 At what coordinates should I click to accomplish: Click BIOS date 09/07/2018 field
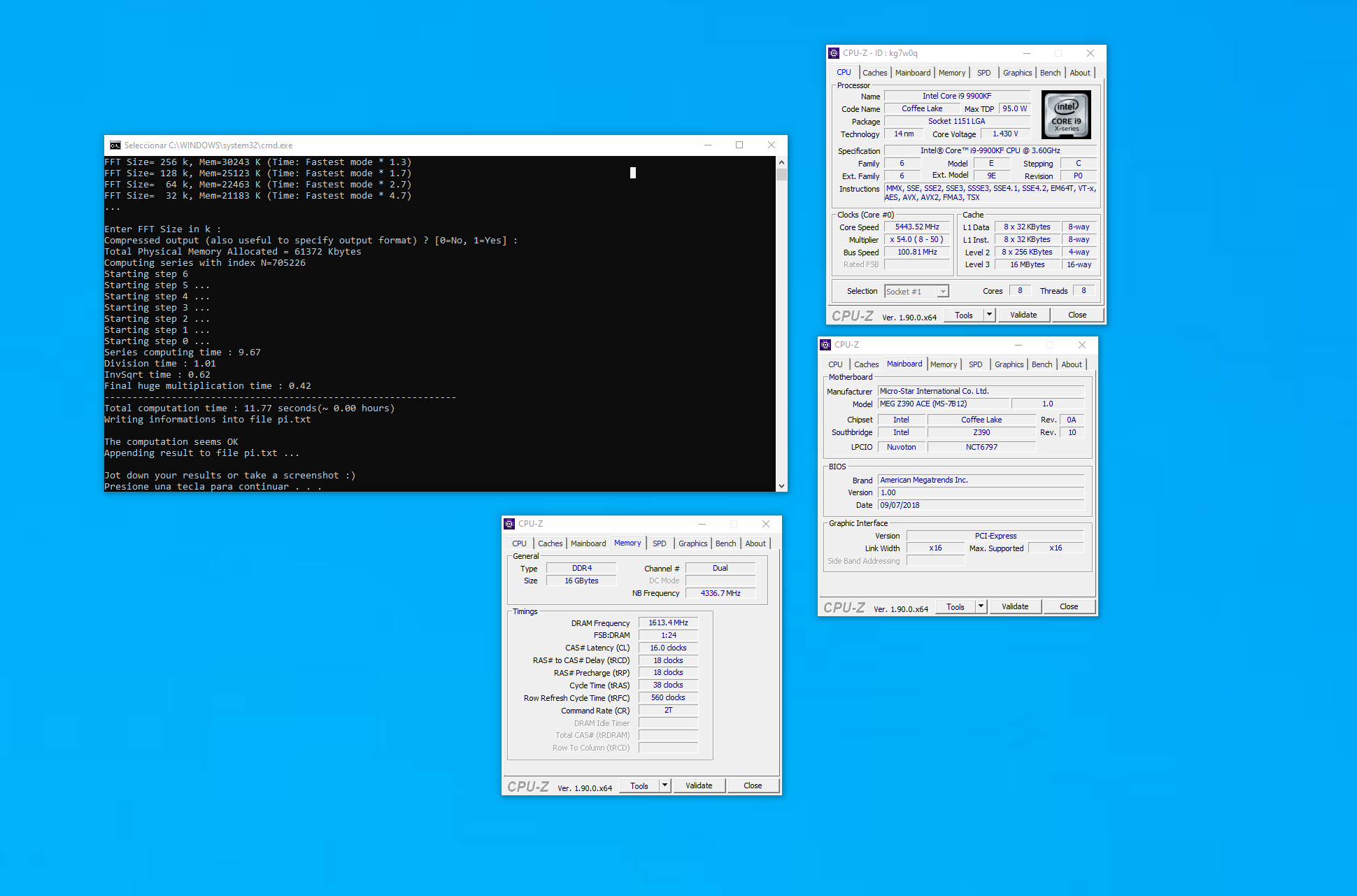(981, 505)
